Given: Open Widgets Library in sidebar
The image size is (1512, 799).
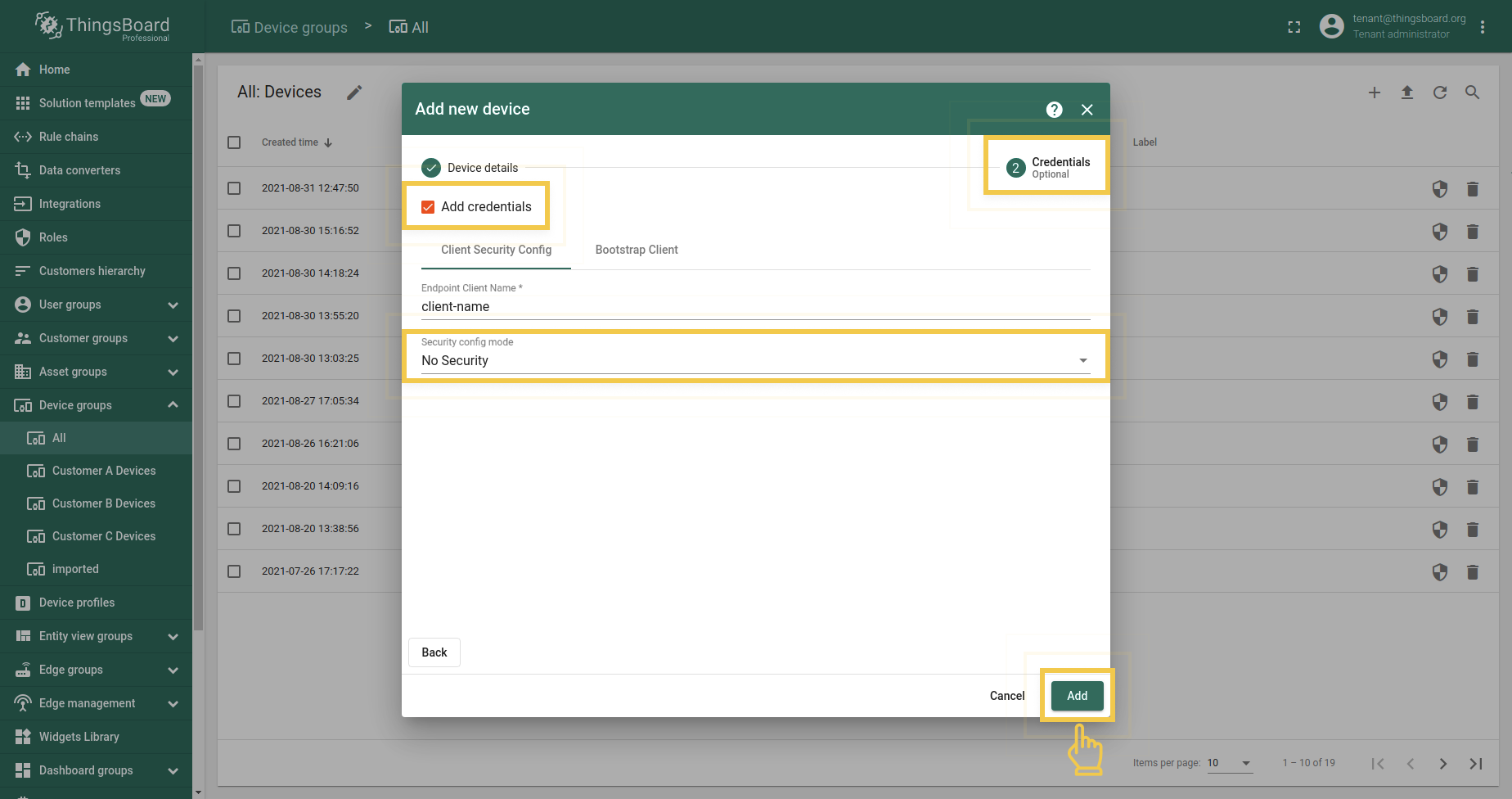Looking at the screenshot, I should (x=96, y=737).
